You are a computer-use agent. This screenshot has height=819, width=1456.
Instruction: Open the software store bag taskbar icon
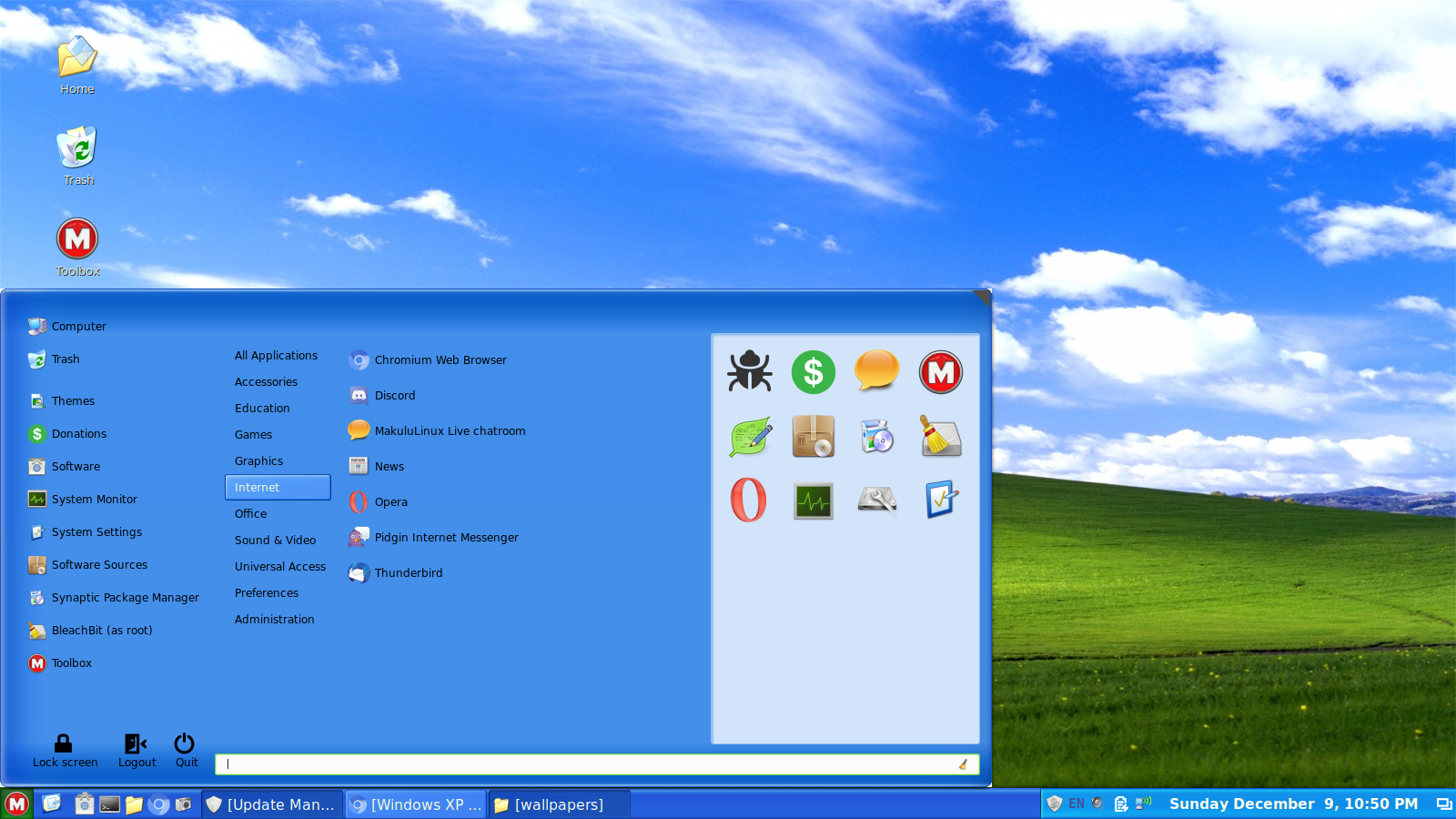[84, 804]
